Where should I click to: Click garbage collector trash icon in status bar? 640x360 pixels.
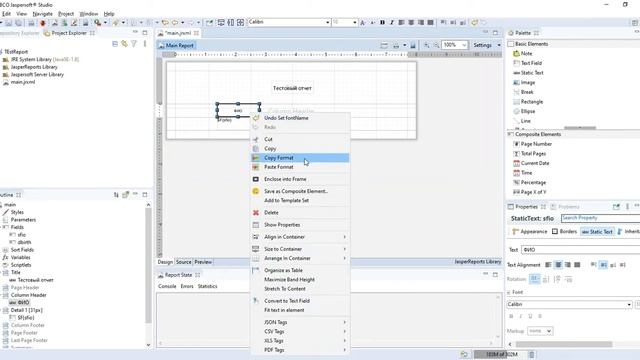tap(531, 355)
